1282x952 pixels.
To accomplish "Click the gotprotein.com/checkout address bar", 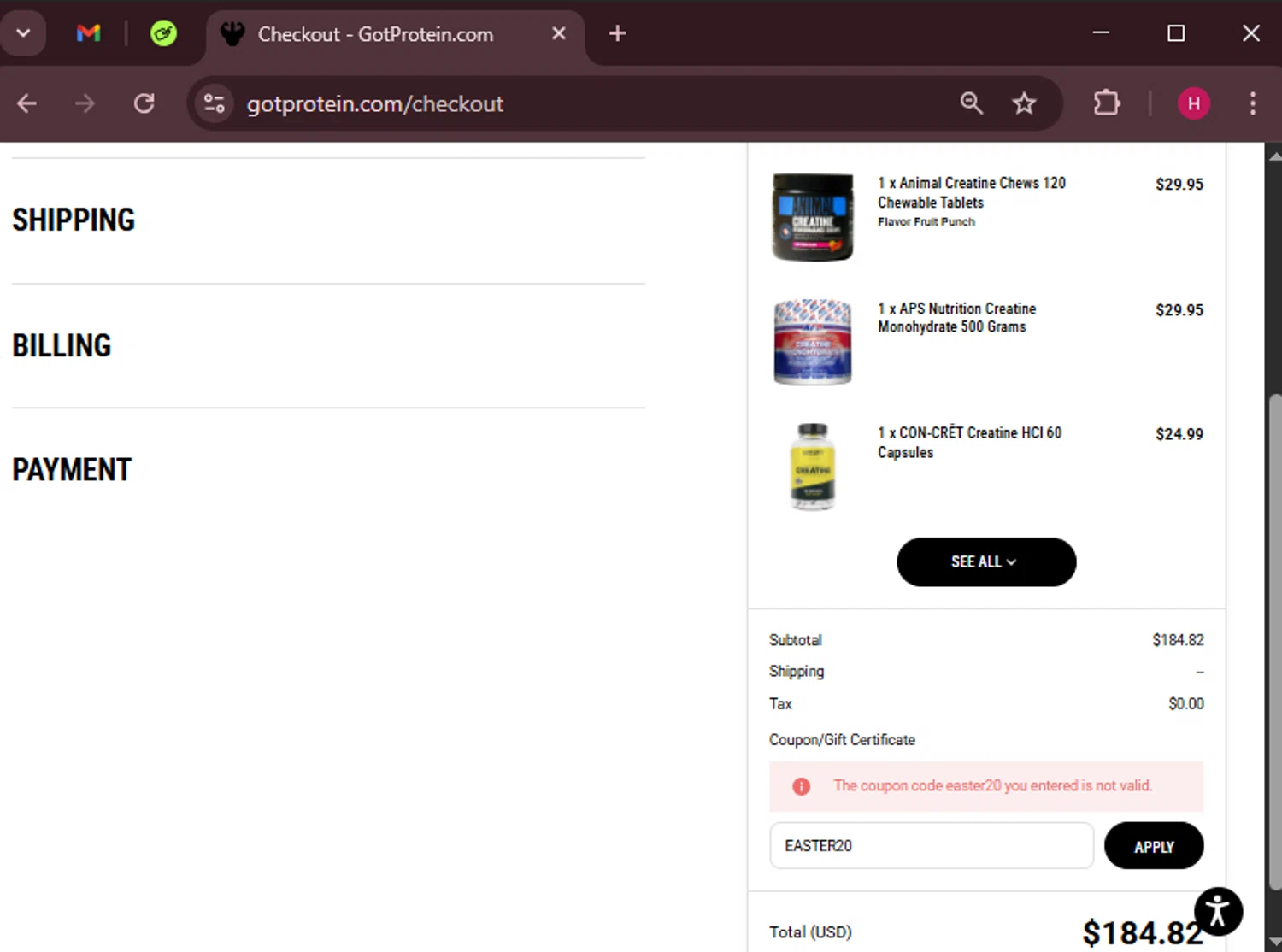I will click(374, 103).
